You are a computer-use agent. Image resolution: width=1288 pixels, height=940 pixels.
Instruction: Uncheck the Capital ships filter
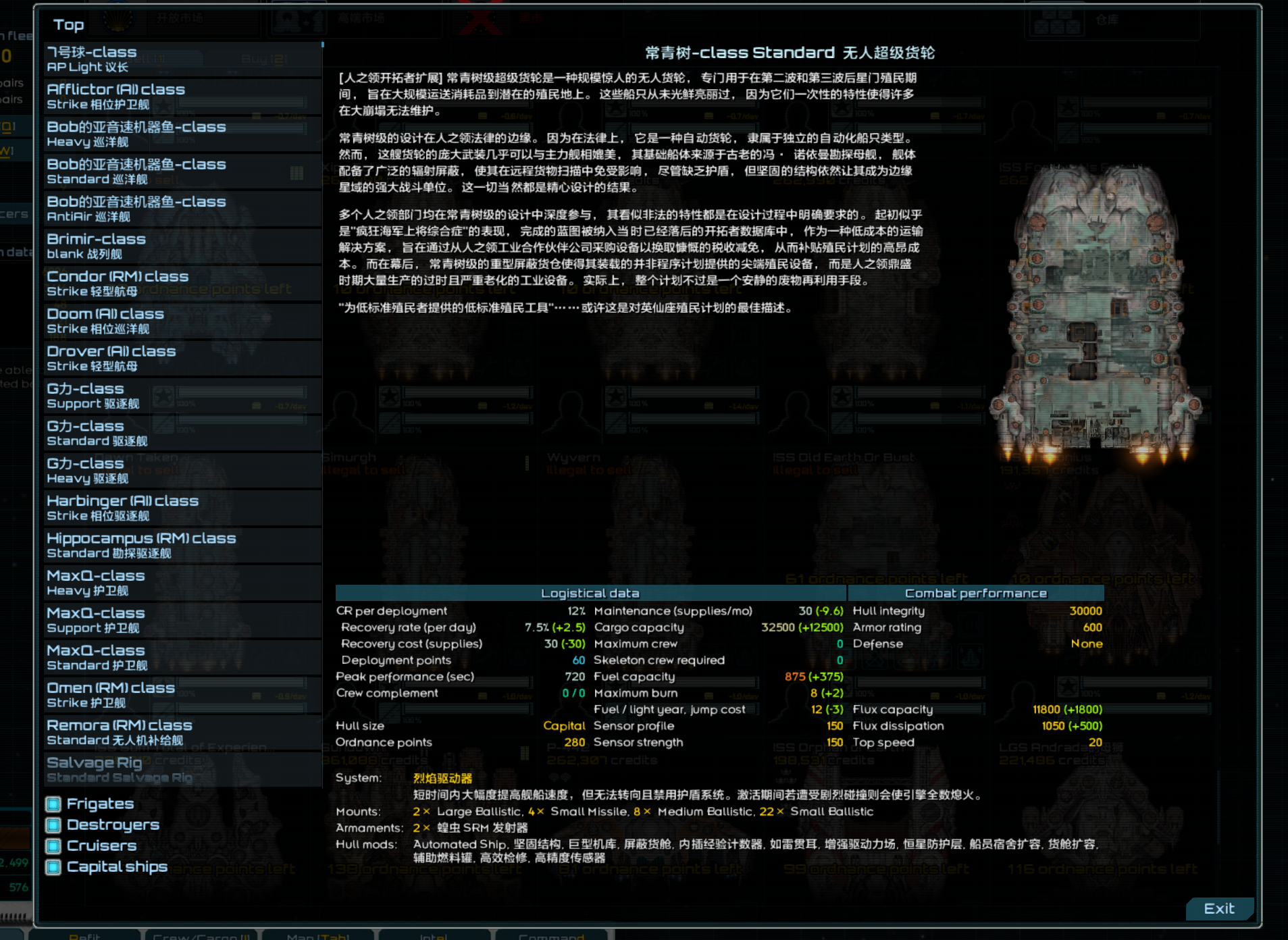(x=54, y=867)
